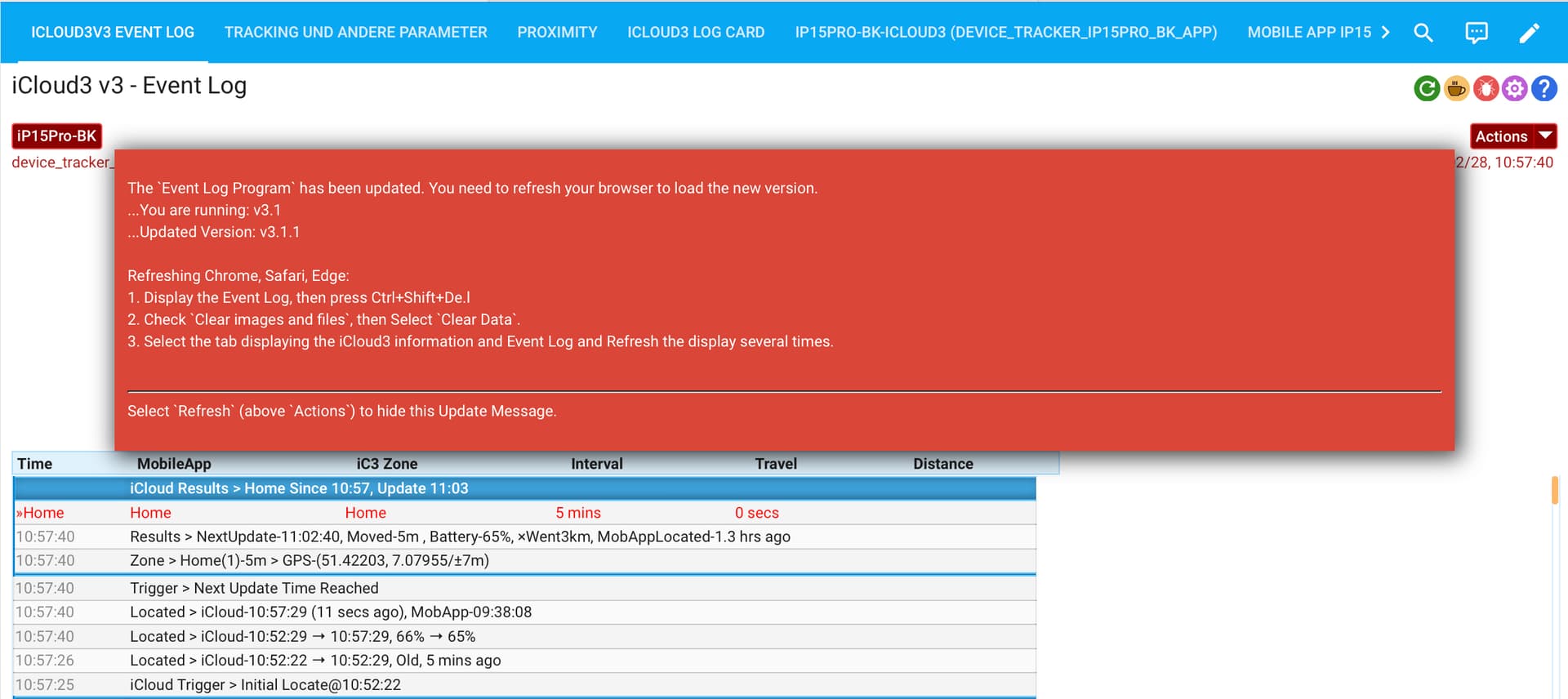Click the 0 secs travel value

tap(757, 513)
